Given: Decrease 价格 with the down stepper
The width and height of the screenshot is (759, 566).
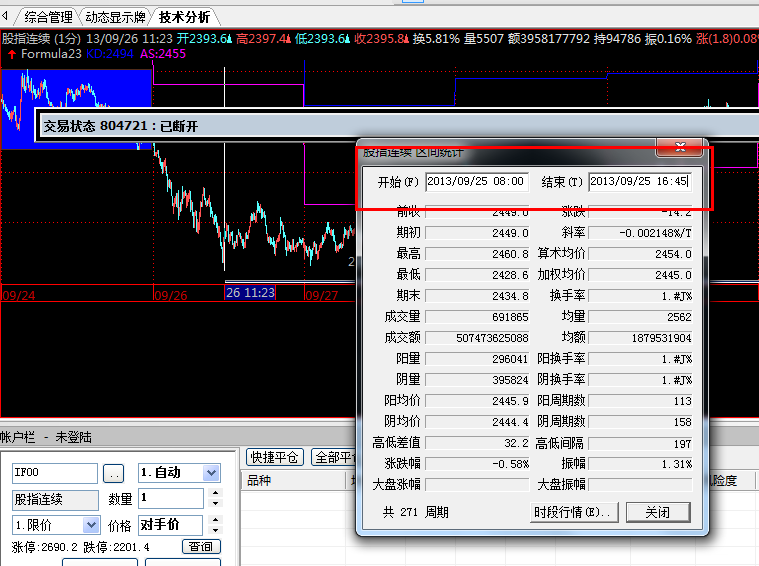Looking at the screenshot, I should pos(212,530).
